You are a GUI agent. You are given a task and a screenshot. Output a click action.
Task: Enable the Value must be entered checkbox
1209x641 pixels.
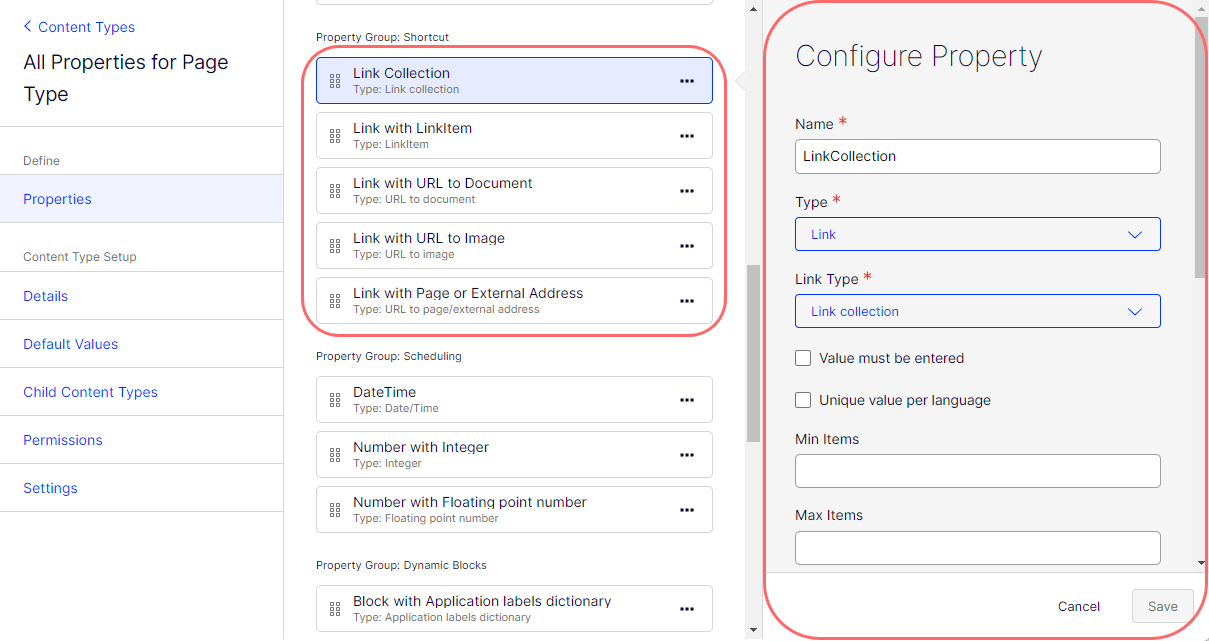point(803,358)
